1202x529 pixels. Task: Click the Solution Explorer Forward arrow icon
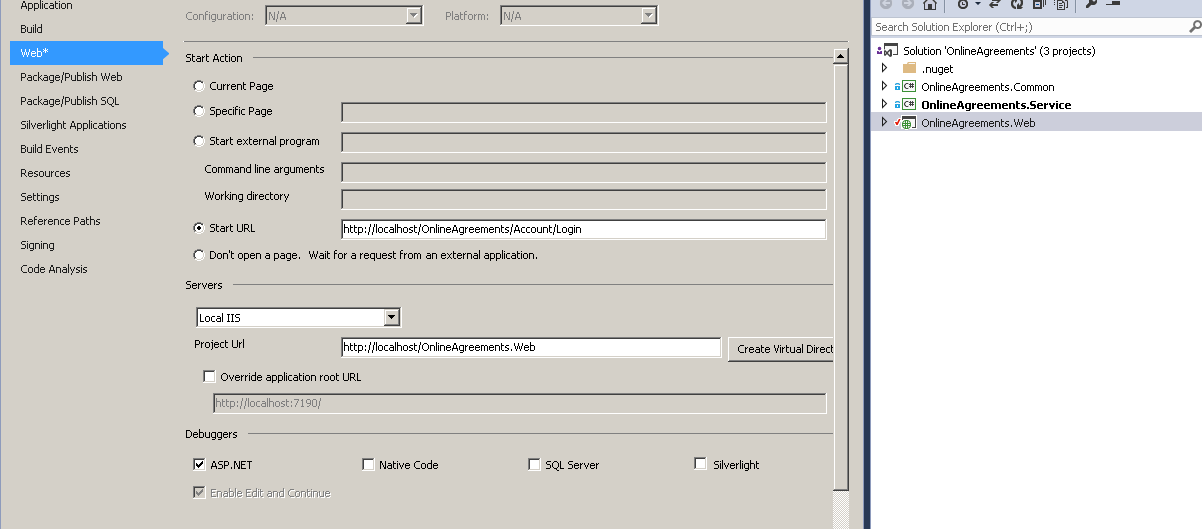[x=907, y=4]
